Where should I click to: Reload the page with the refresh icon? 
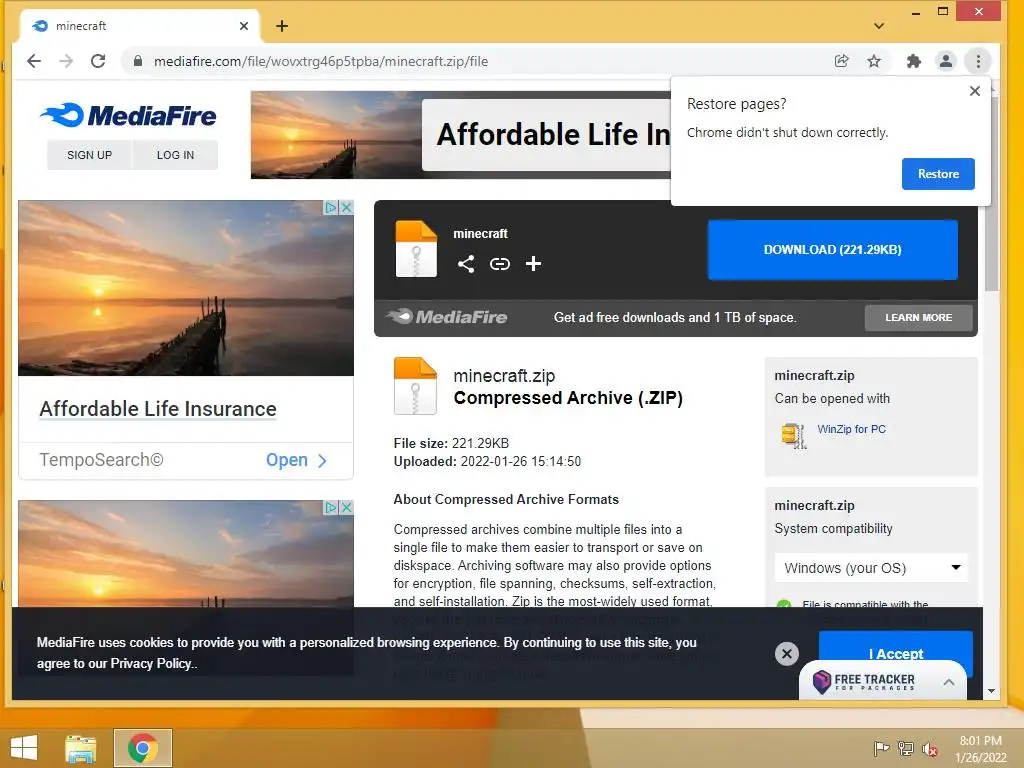click(98, 61)
